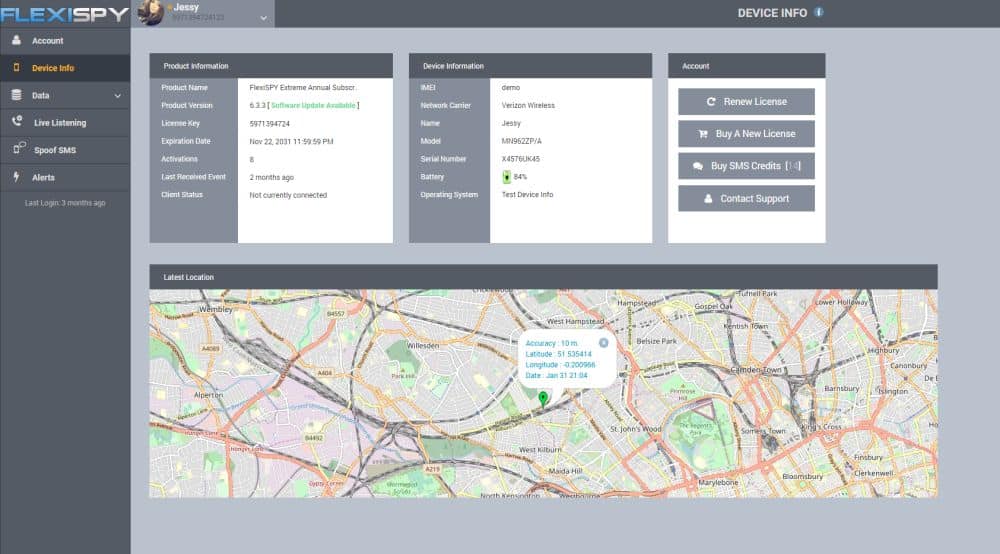Click Buy SMS Credits button
Viewport: 1000px width, 554px height.
(x=746, y=166)
